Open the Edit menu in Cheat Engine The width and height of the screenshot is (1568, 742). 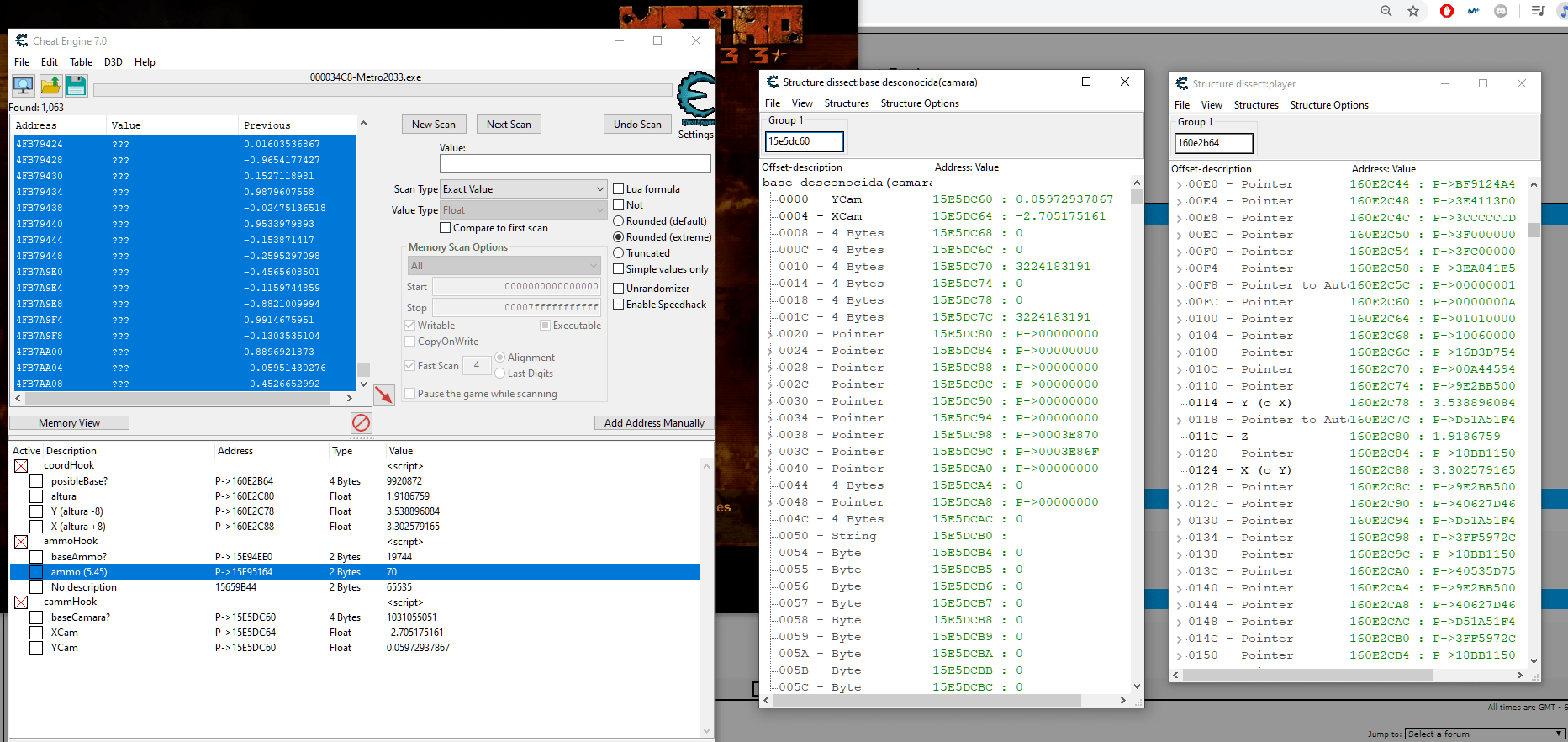coord(50,62)
